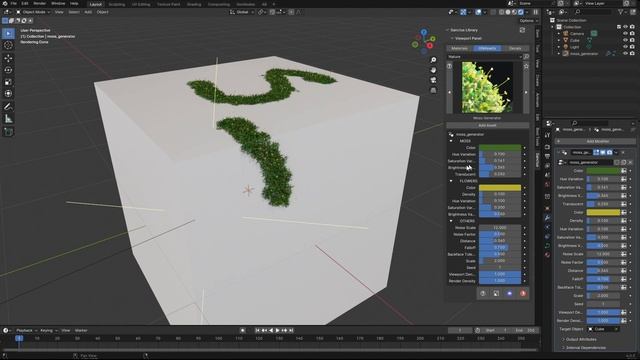This screenshot has height=360, width=640.
Task: Open the Global transform orientation dropdown
Action: point(242,12)
